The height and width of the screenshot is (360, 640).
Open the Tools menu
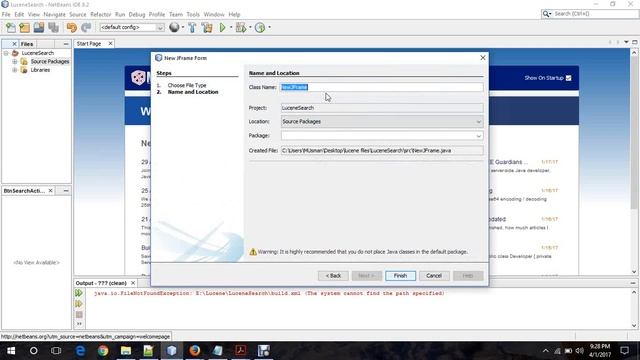click(193, 14)
